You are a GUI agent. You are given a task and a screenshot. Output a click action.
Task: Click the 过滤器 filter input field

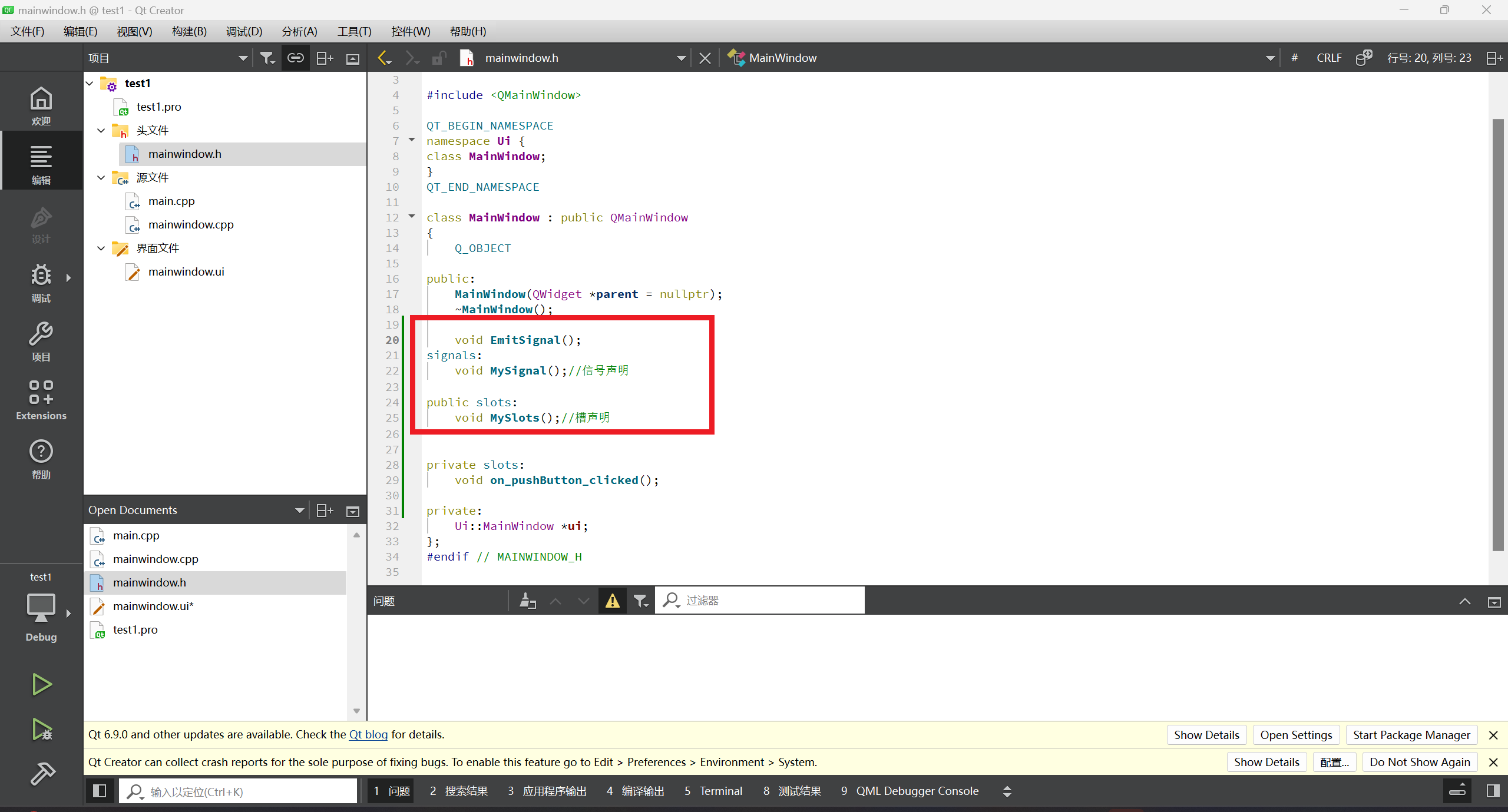click(x=766, y=601)
